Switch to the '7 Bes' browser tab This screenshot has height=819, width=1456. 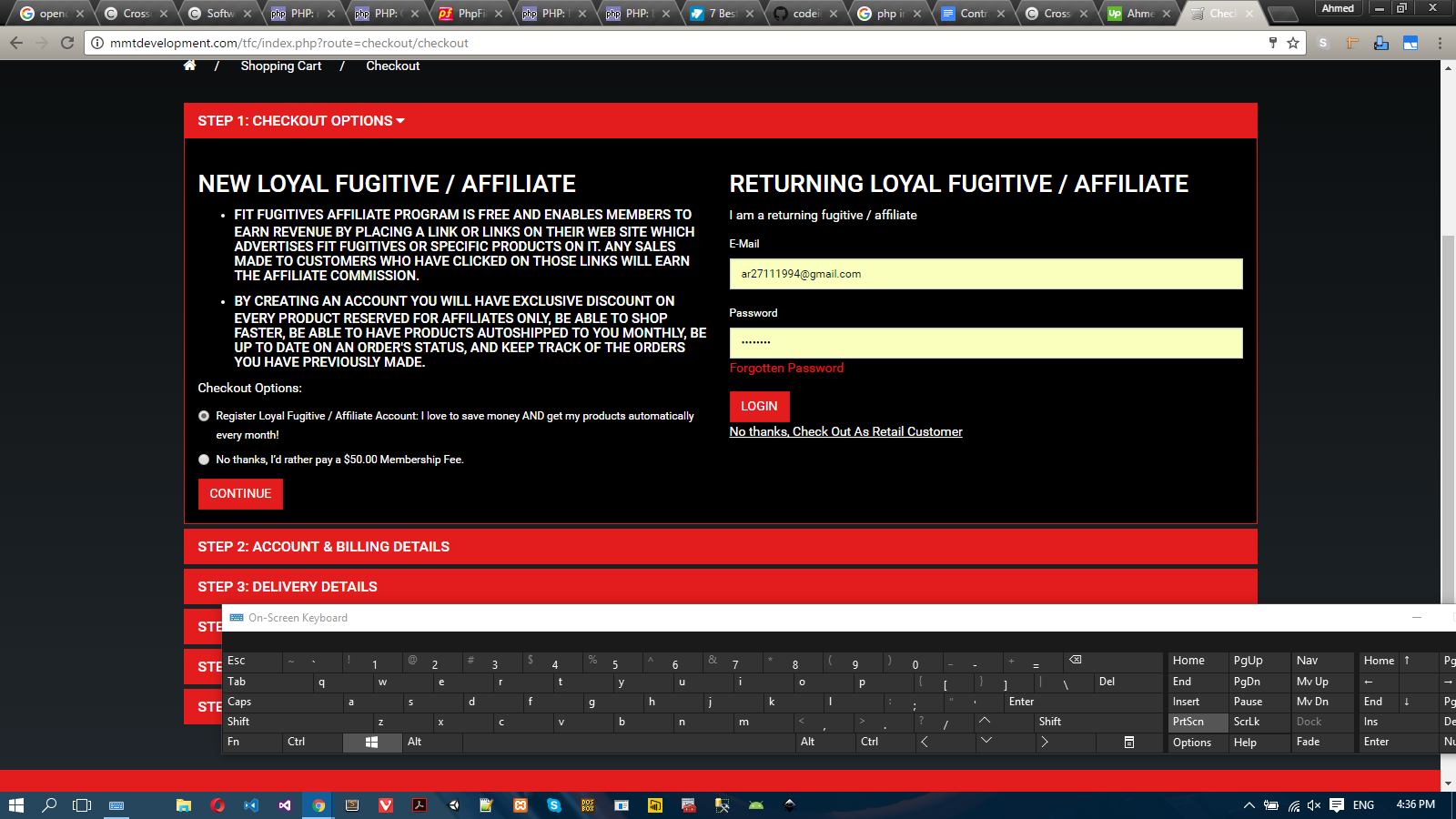[722, 14]
